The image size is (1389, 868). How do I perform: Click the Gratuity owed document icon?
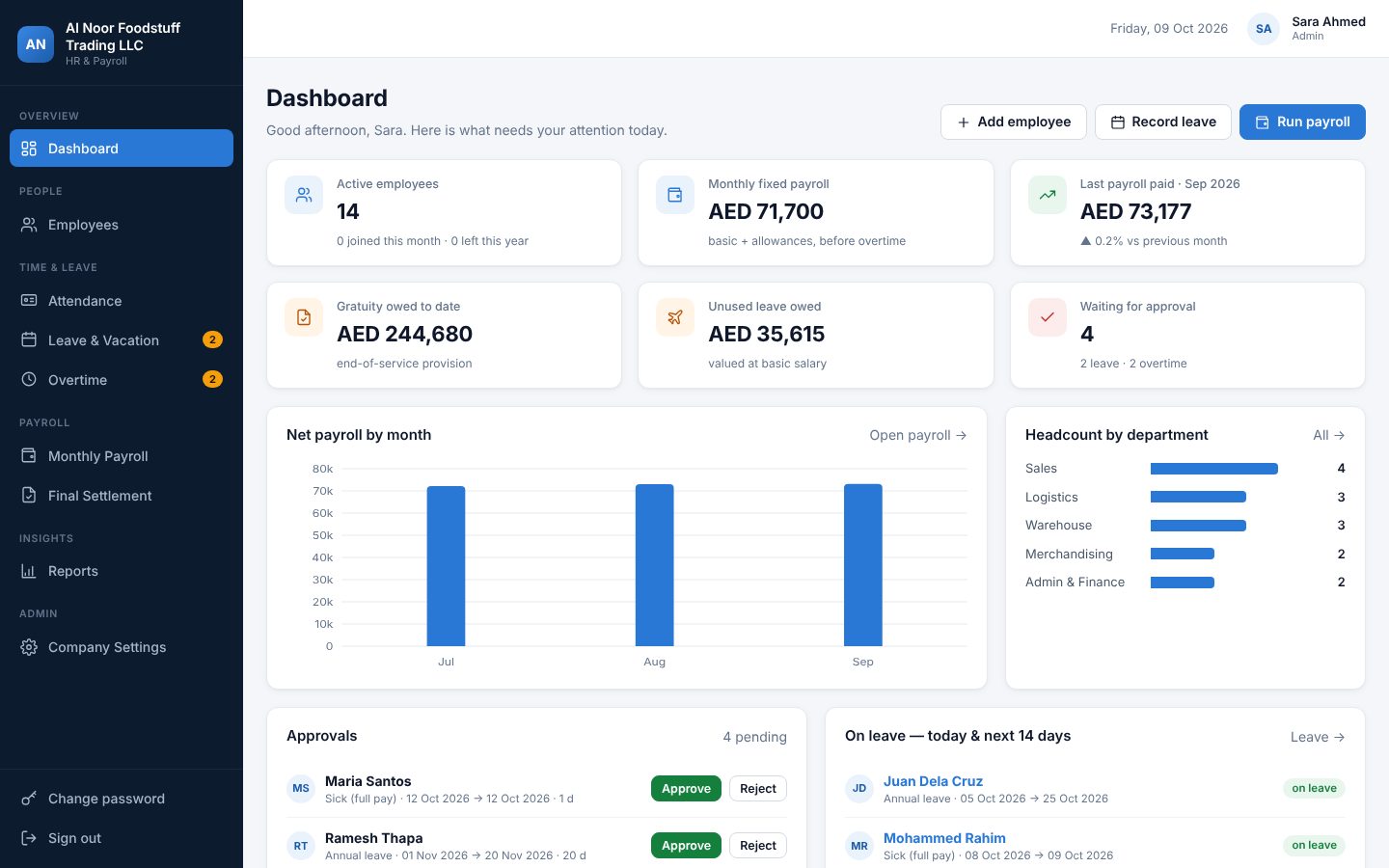coord(304,317)
